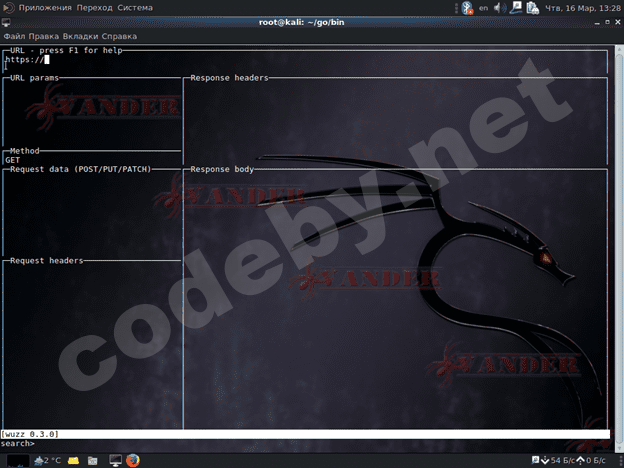Open the clock showing Чтв, 16 Мар, 13:28

pos(583,8)
